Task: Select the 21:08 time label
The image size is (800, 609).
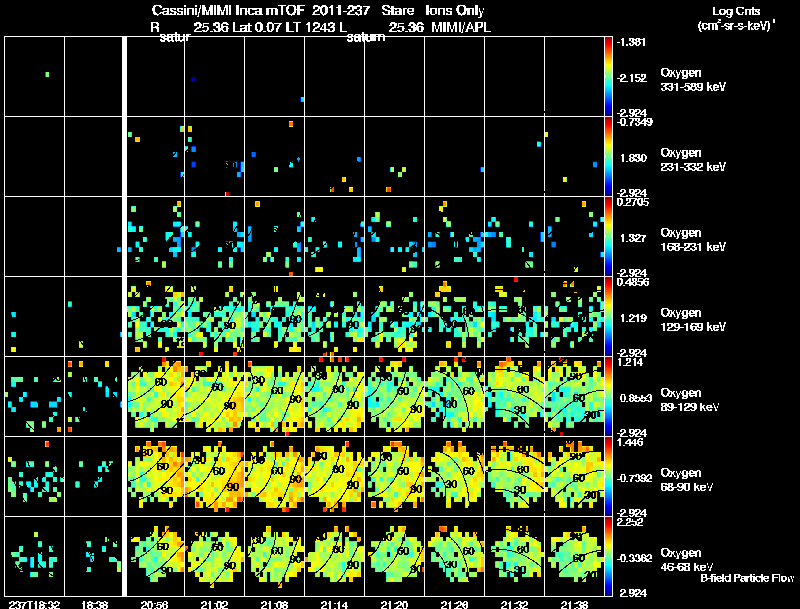Action: point(274,604)
